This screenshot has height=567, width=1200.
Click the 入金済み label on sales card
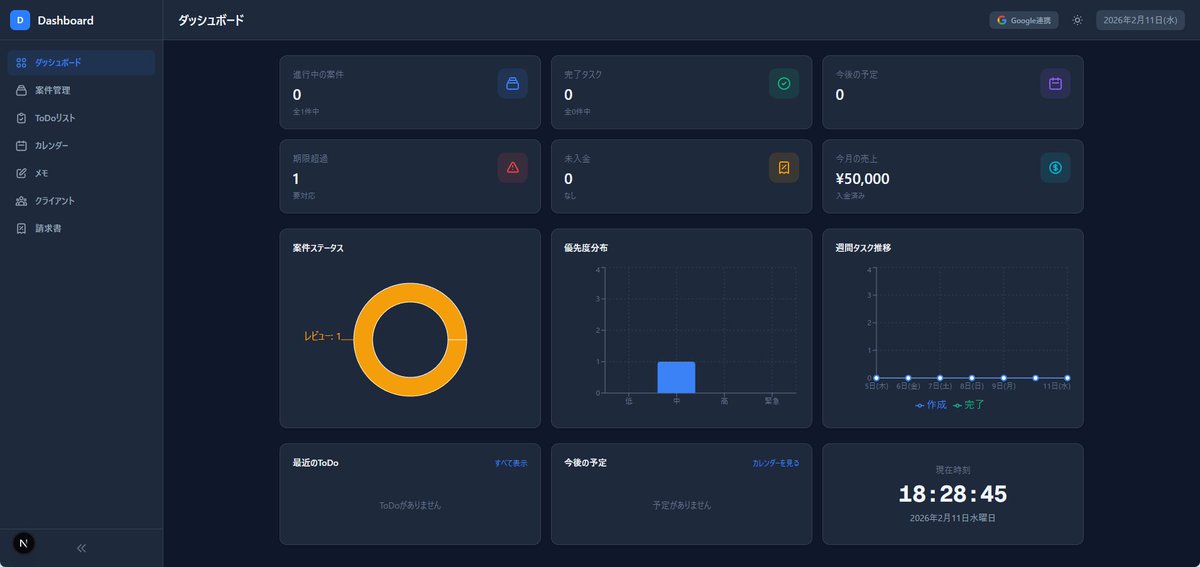point(850,196)
